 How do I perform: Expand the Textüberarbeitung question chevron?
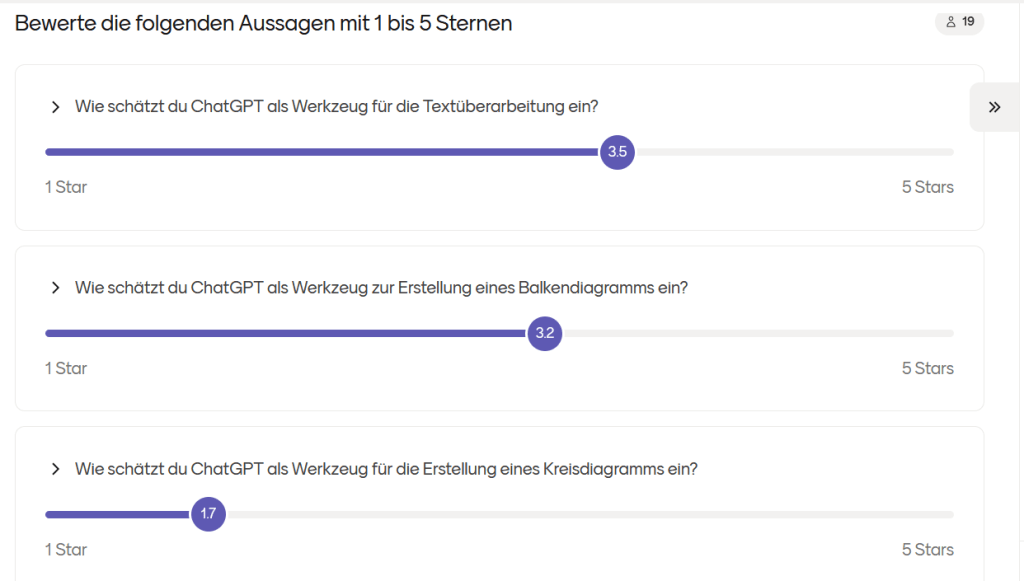tap(55, 107)
